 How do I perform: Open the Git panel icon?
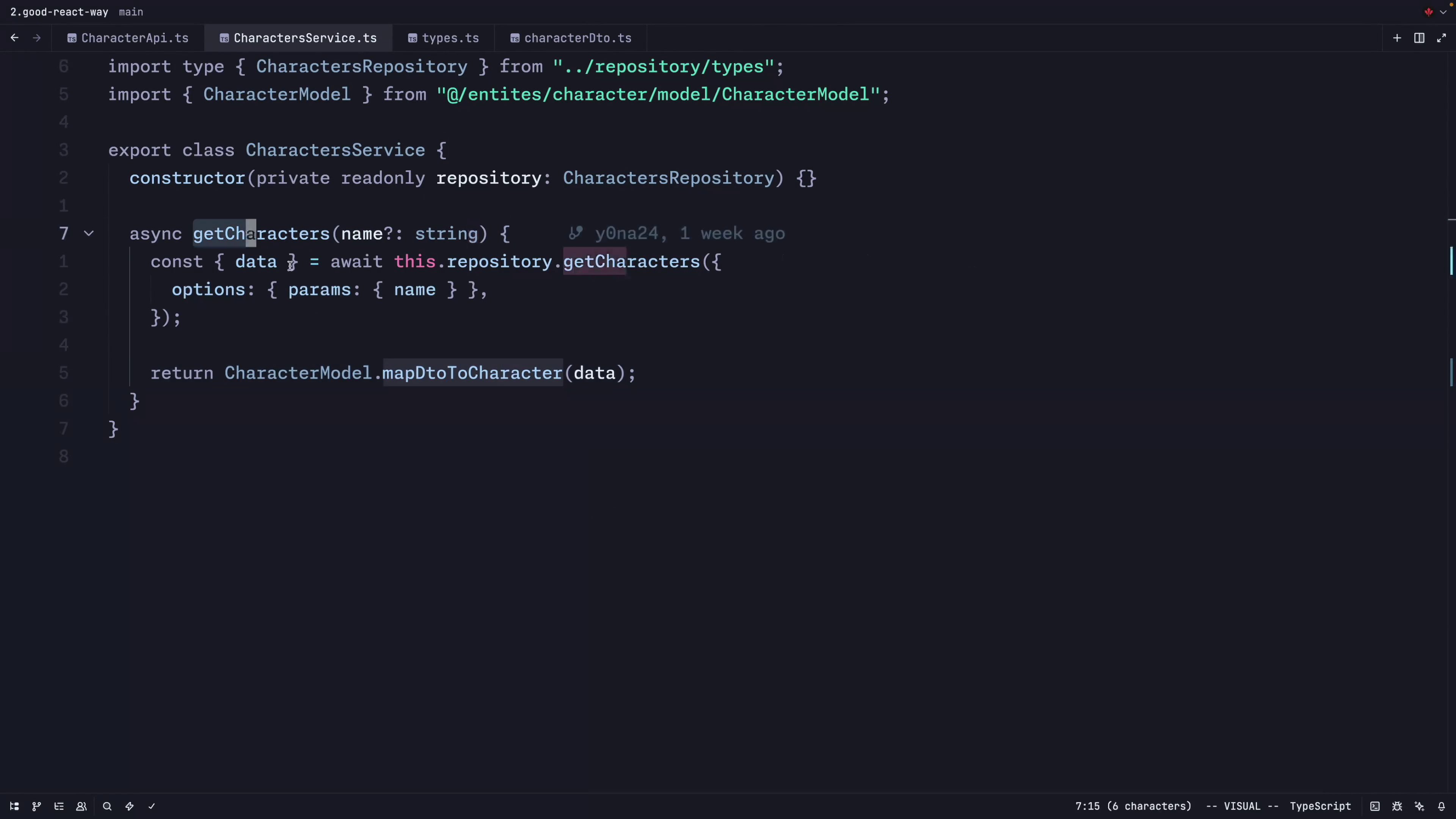(x=36, y=806)
